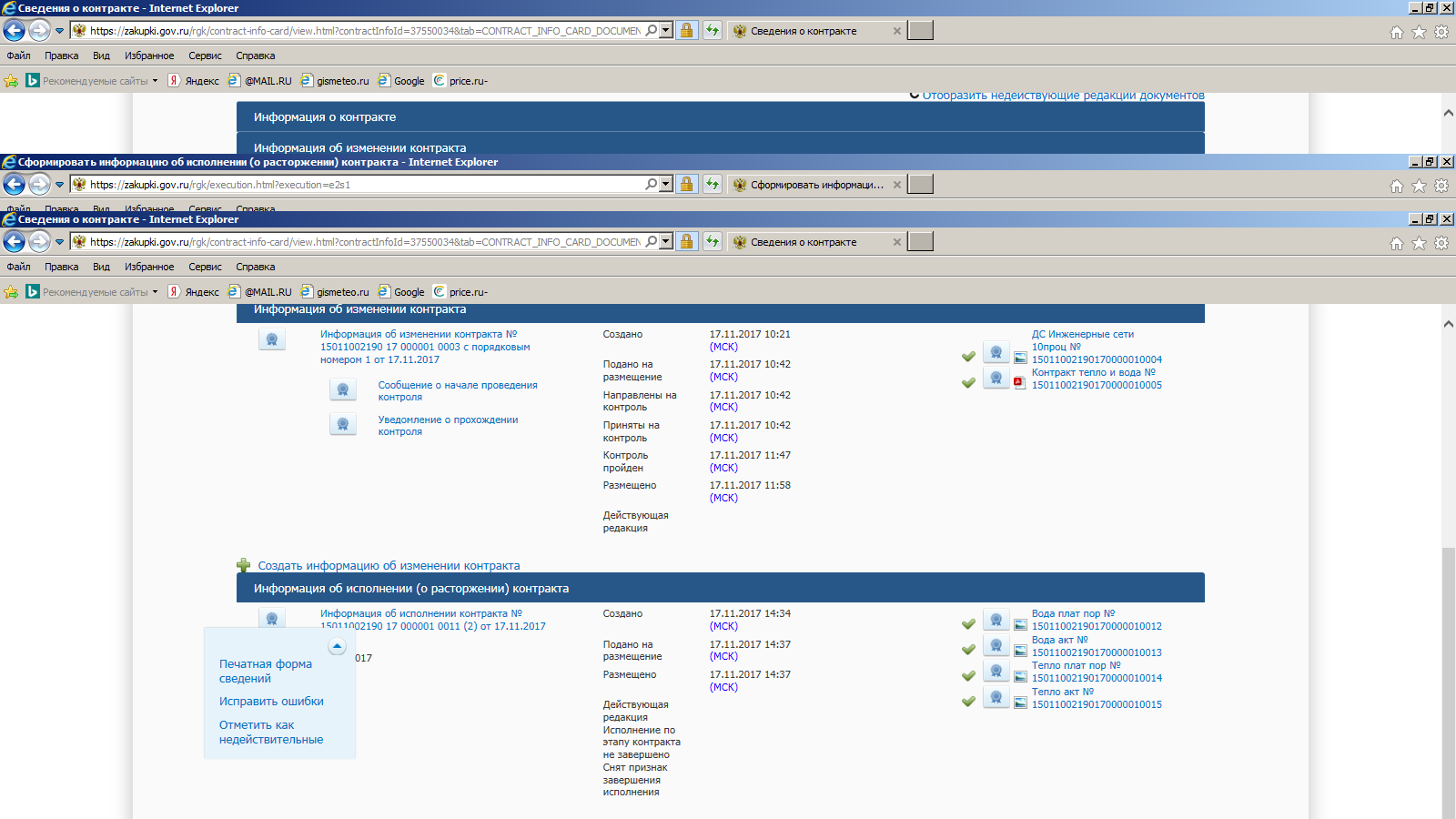Choose Печатная форма сведений from popup menu

[265, 672]
